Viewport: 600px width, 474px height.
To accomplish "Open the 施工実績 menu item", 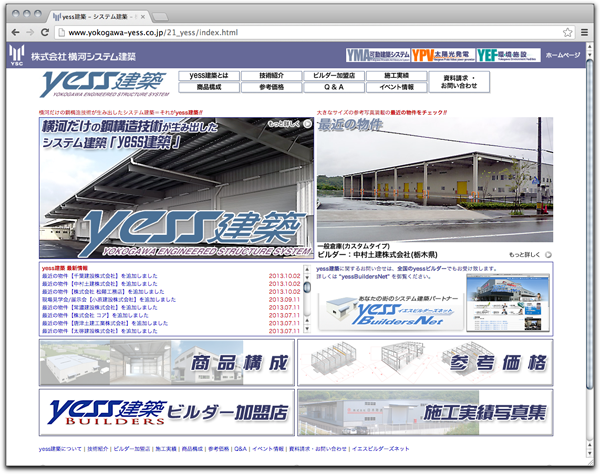I will coord(396,76).
